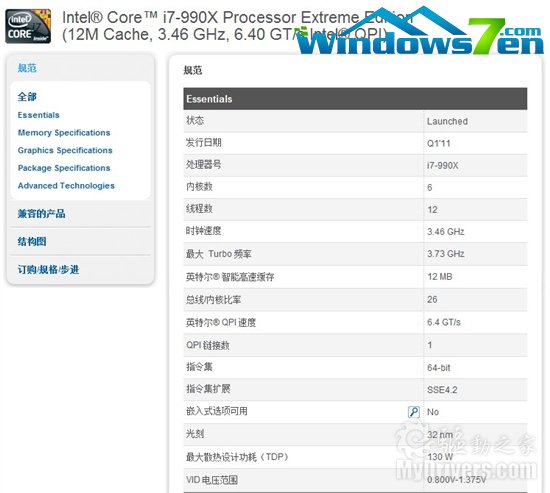The height and width of the screenshot is (493, 550).
Task: Switch to the 兼容的产品 tab
Action: 41,213
